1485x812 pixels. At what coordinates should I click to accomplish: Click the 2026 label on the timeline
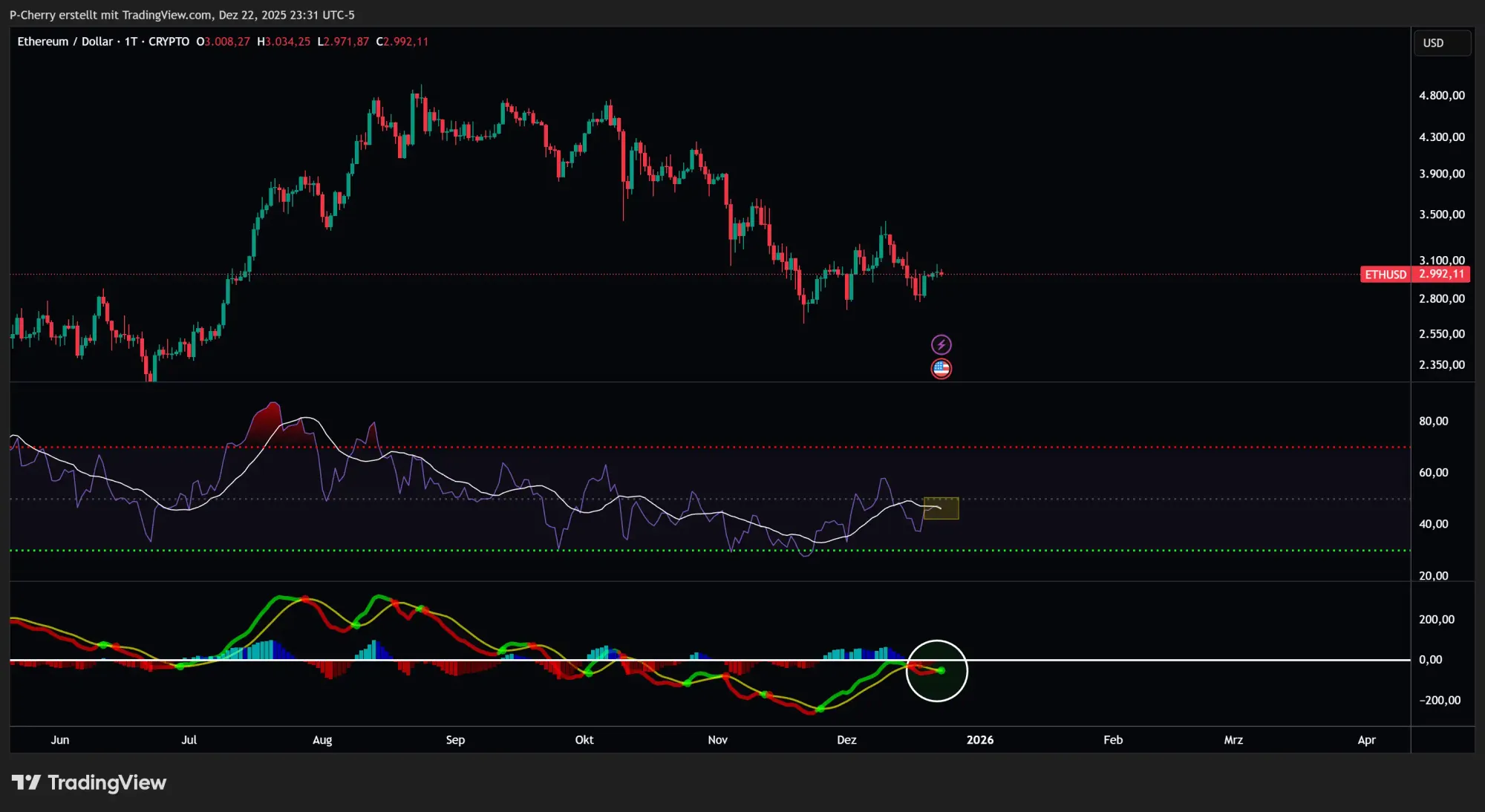(982, 740)
